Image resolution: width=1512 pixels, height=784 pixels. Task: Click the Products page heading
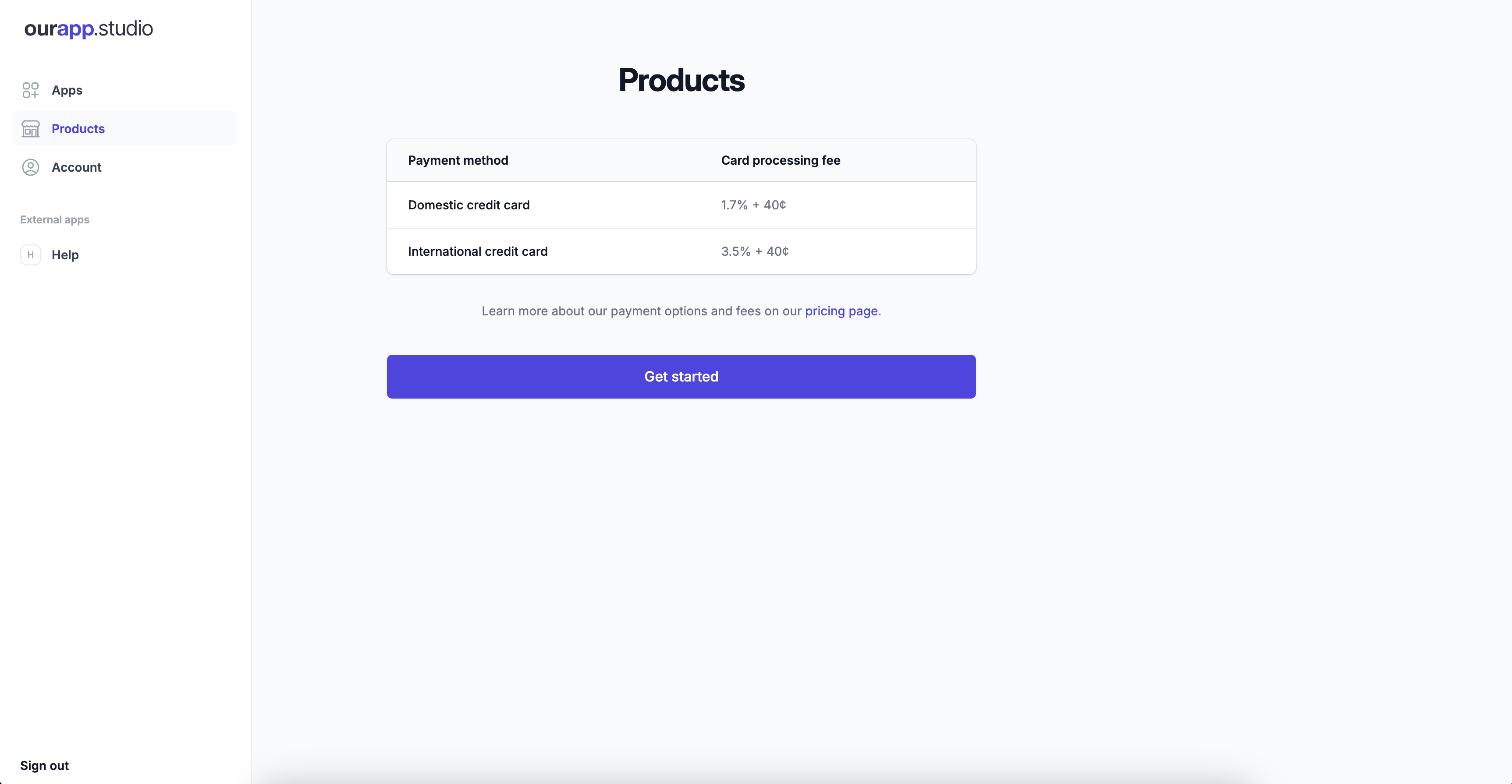click(681, 80)
